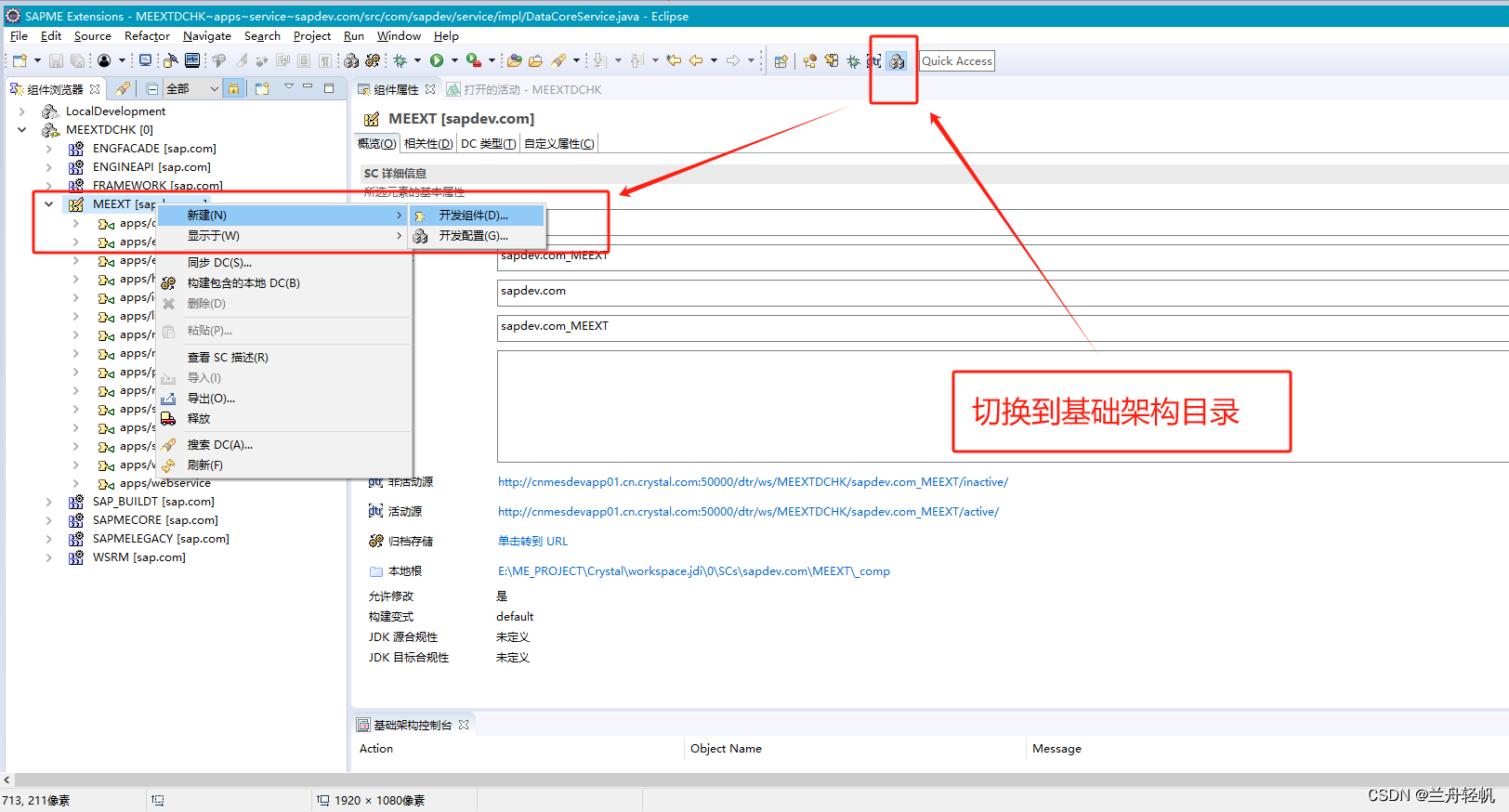1509x812 pixels.
Task: Select 新建(N) in the context menu
Action: (x=283, y=215)
